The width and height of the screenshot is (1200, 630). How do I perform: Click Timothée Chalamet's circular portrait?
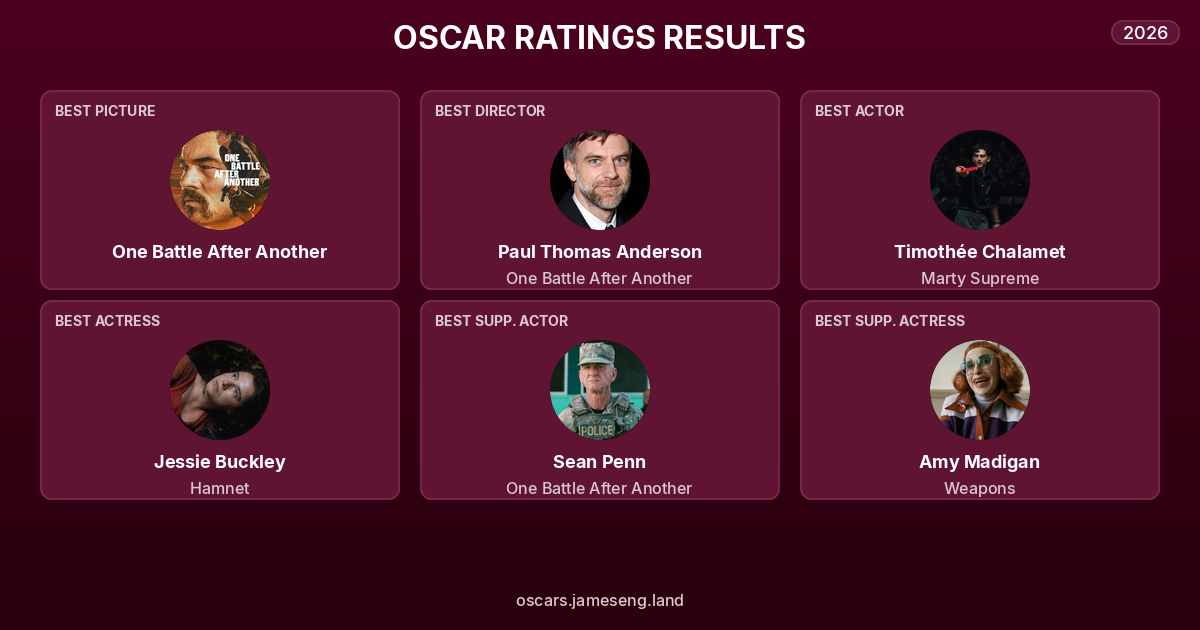click(x=980, y=180)
